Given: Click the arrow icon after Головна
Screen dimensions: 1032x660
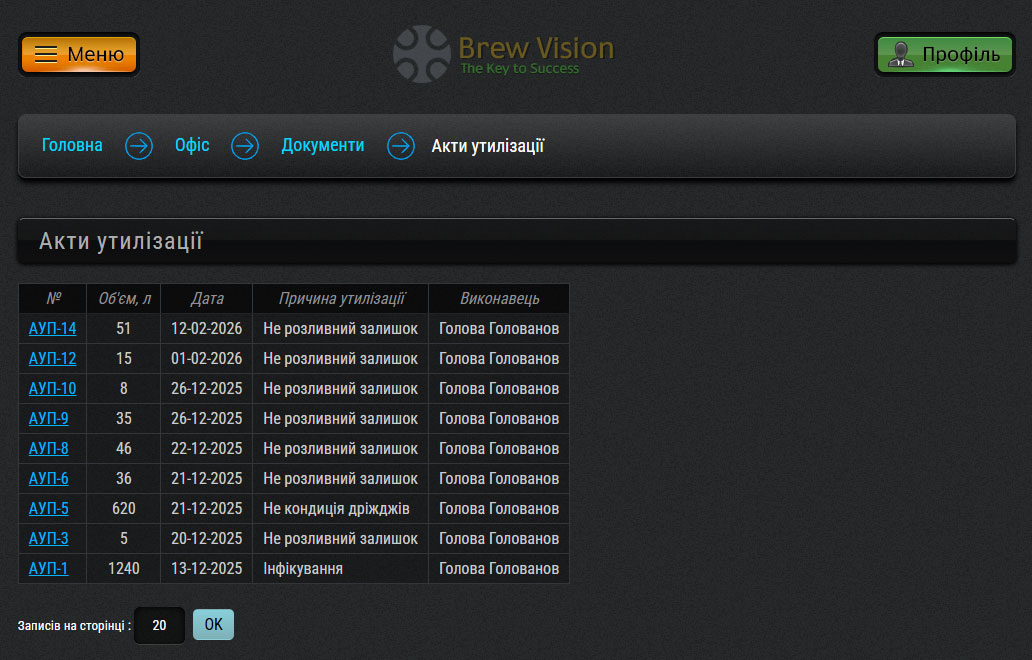Looking at the screenshot, I should tap(139, 146).
